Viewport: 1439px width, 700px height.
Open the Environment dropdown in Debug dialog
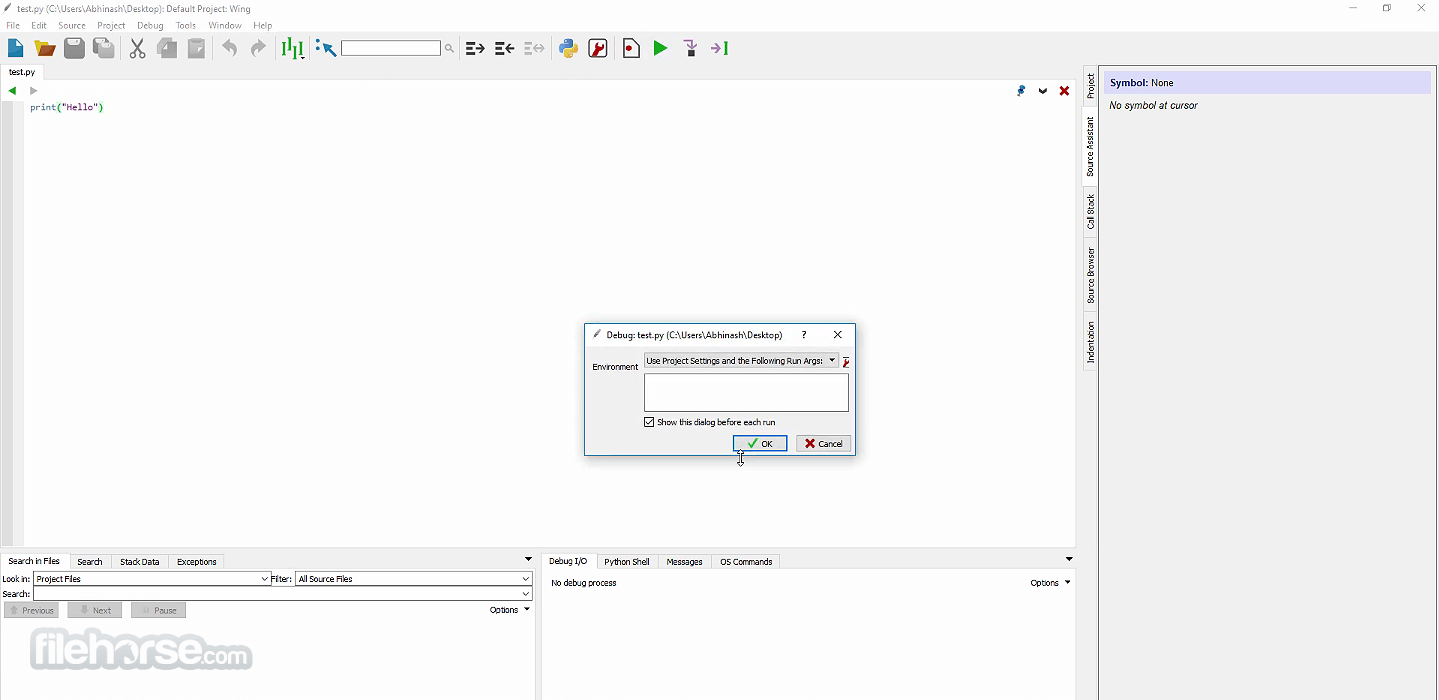pos(741,361)
